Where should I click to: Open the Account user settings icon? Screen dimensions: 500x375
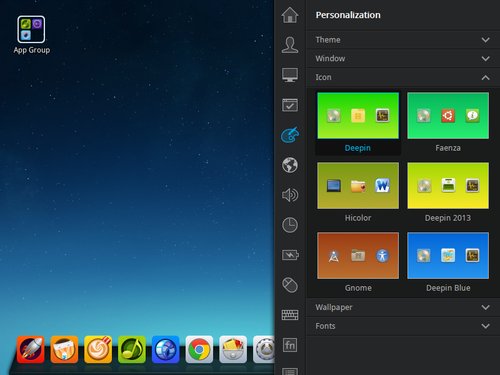tap(290, 45)
